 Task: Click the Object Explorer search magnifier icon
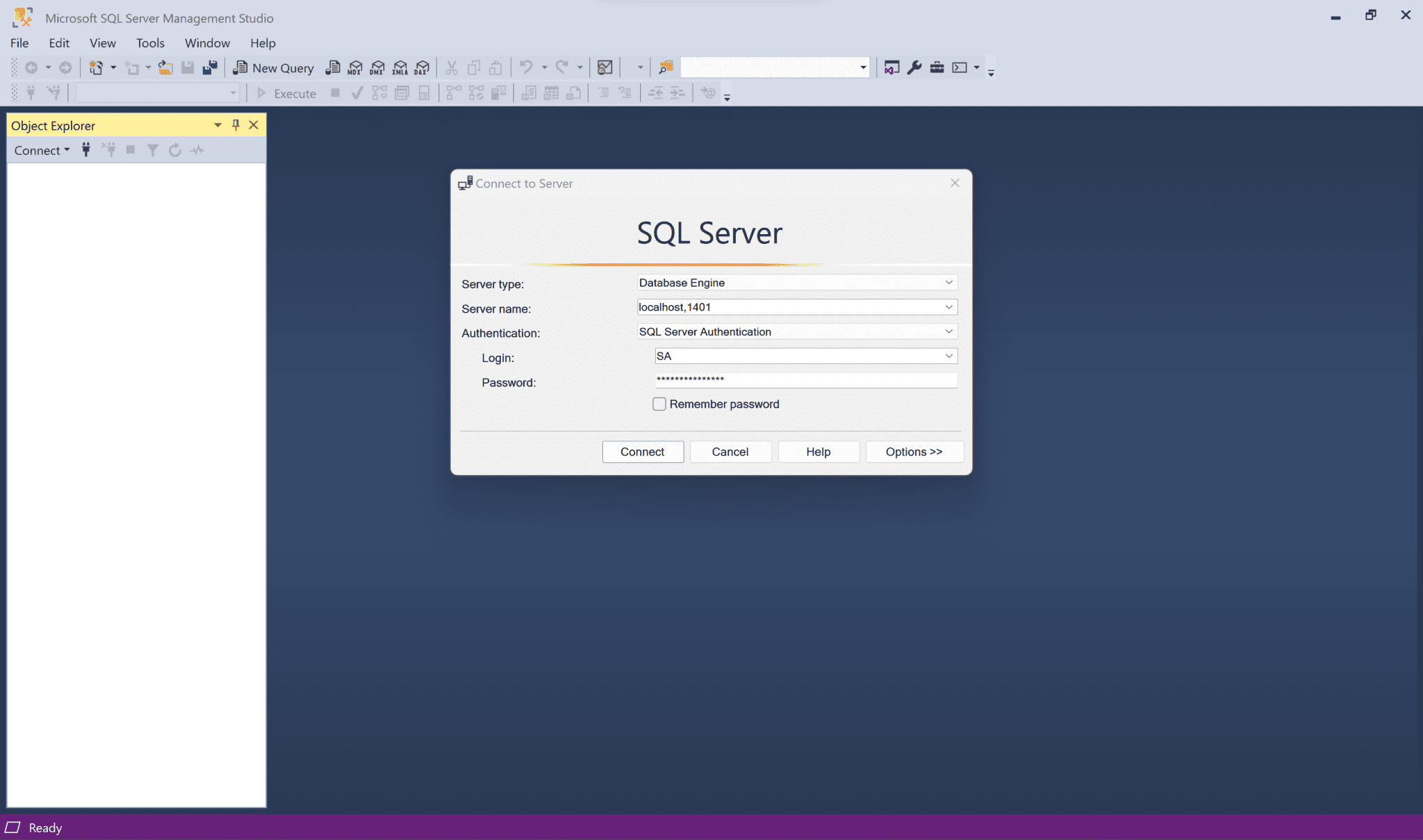pos(666,67)
